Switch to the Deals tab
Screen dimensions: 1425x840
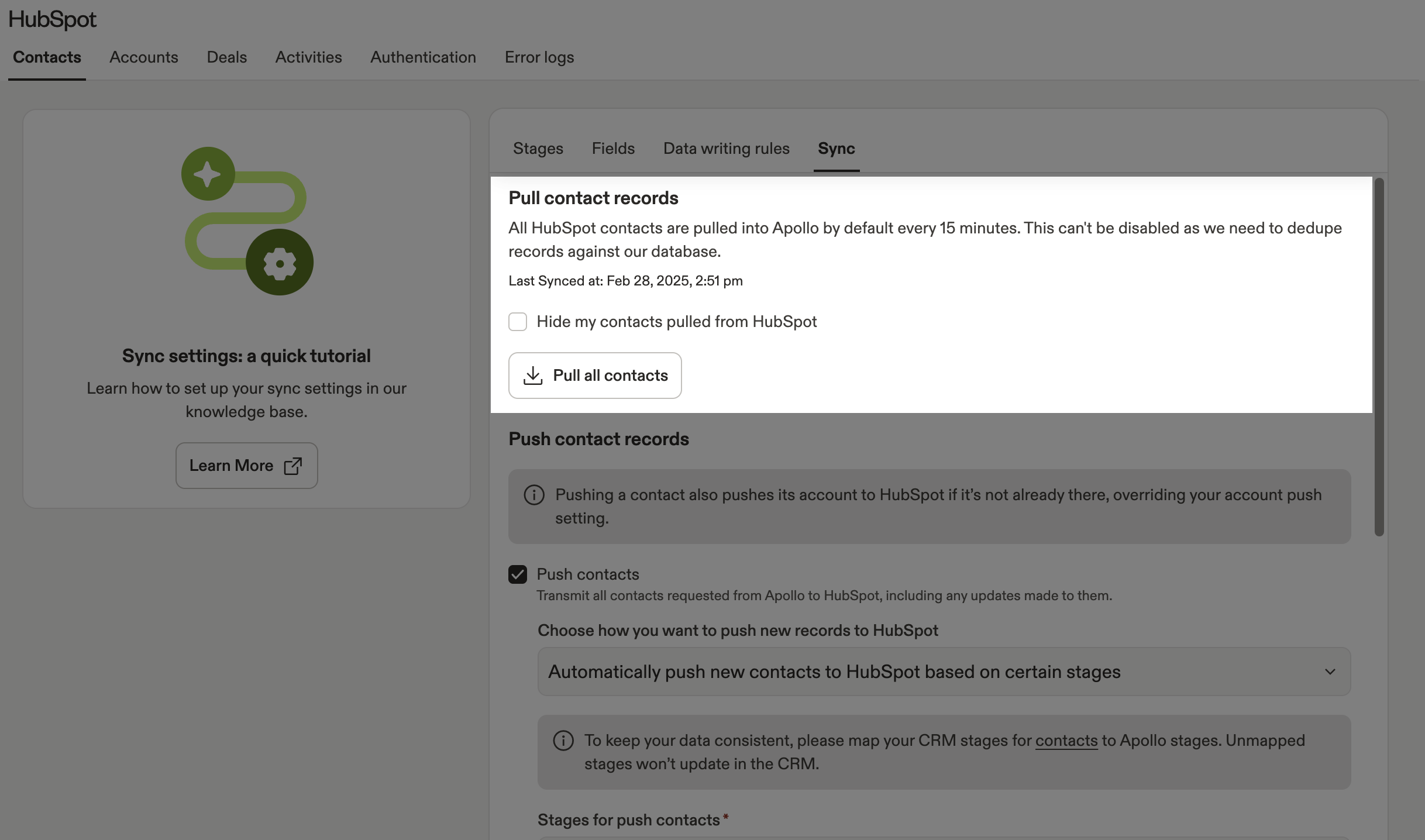226,57
